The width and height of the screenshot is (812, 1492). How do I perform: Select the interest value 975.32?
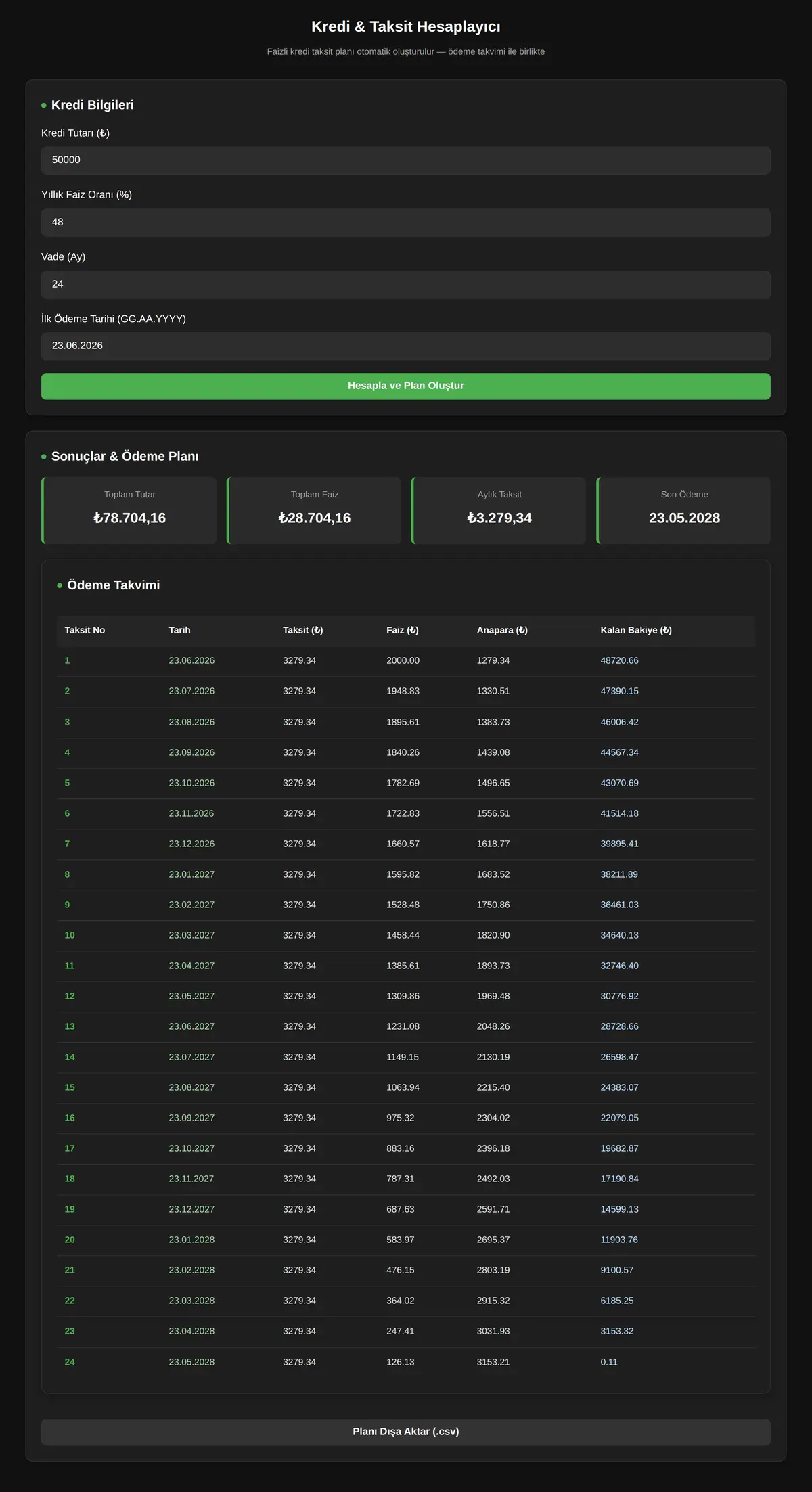[400, 1118]
